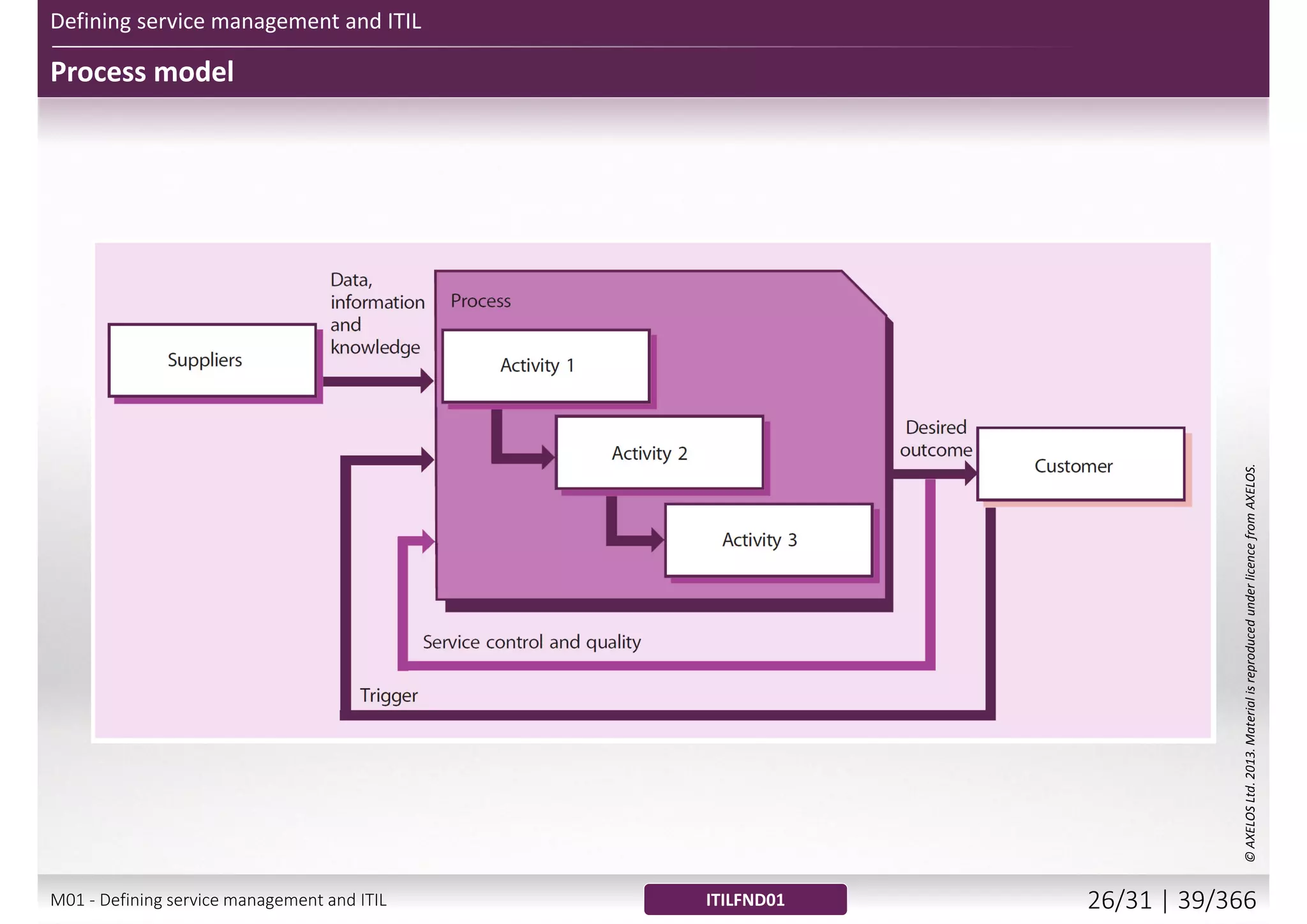This screenshot has height=924, width=1307.
Task: Click the Customer box
Action: pos(1080,465)
